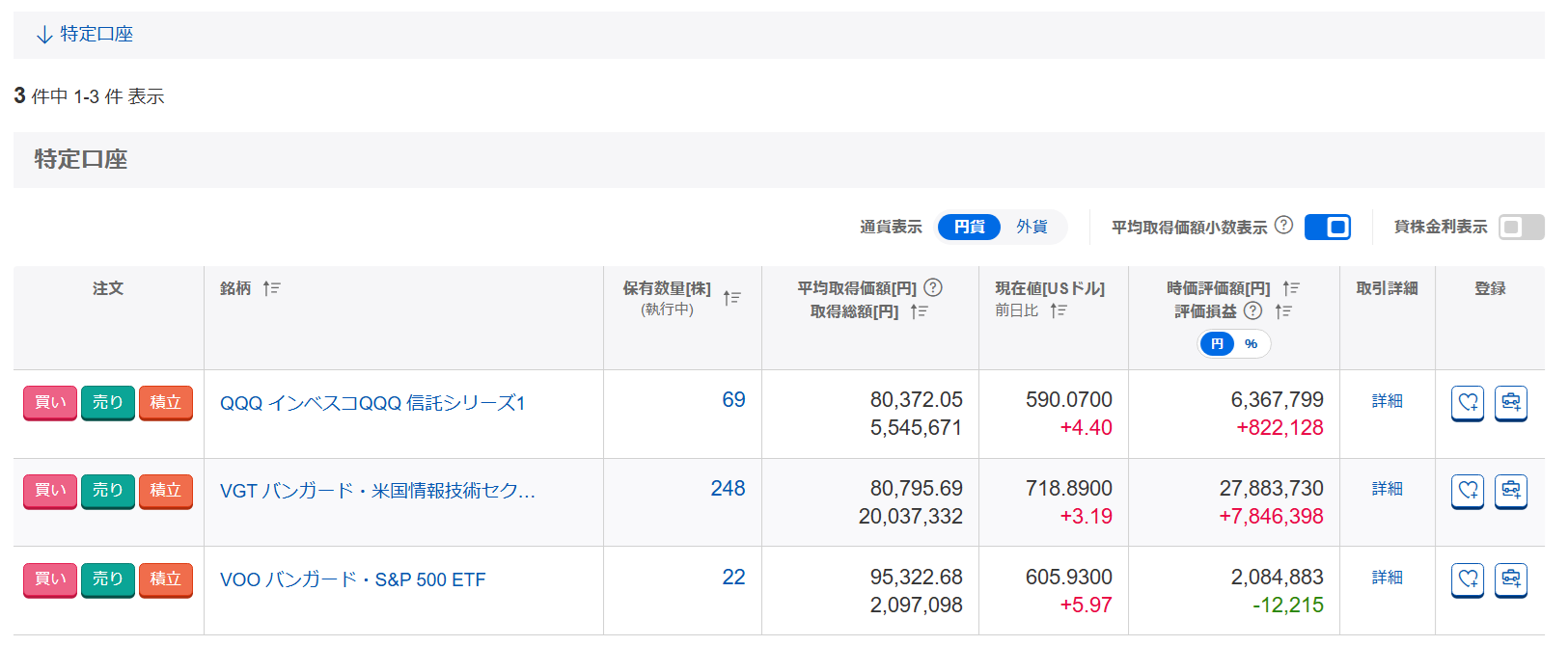Click help icon beside 評価損益
Image resolution: width=1568 pixels, height=646 pixels.
(1252, 310)
